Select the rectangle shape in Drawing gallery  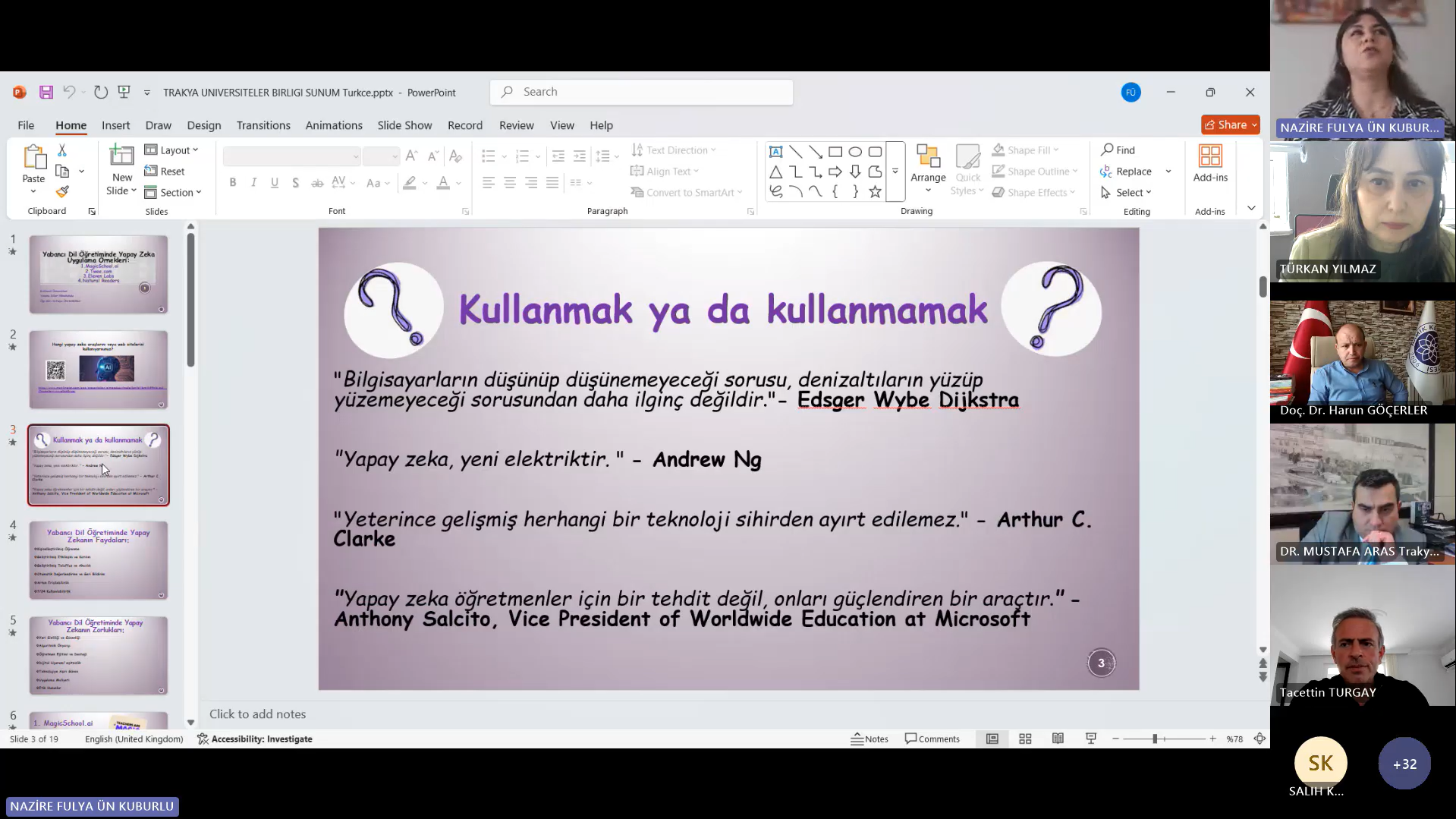(835, 152)
